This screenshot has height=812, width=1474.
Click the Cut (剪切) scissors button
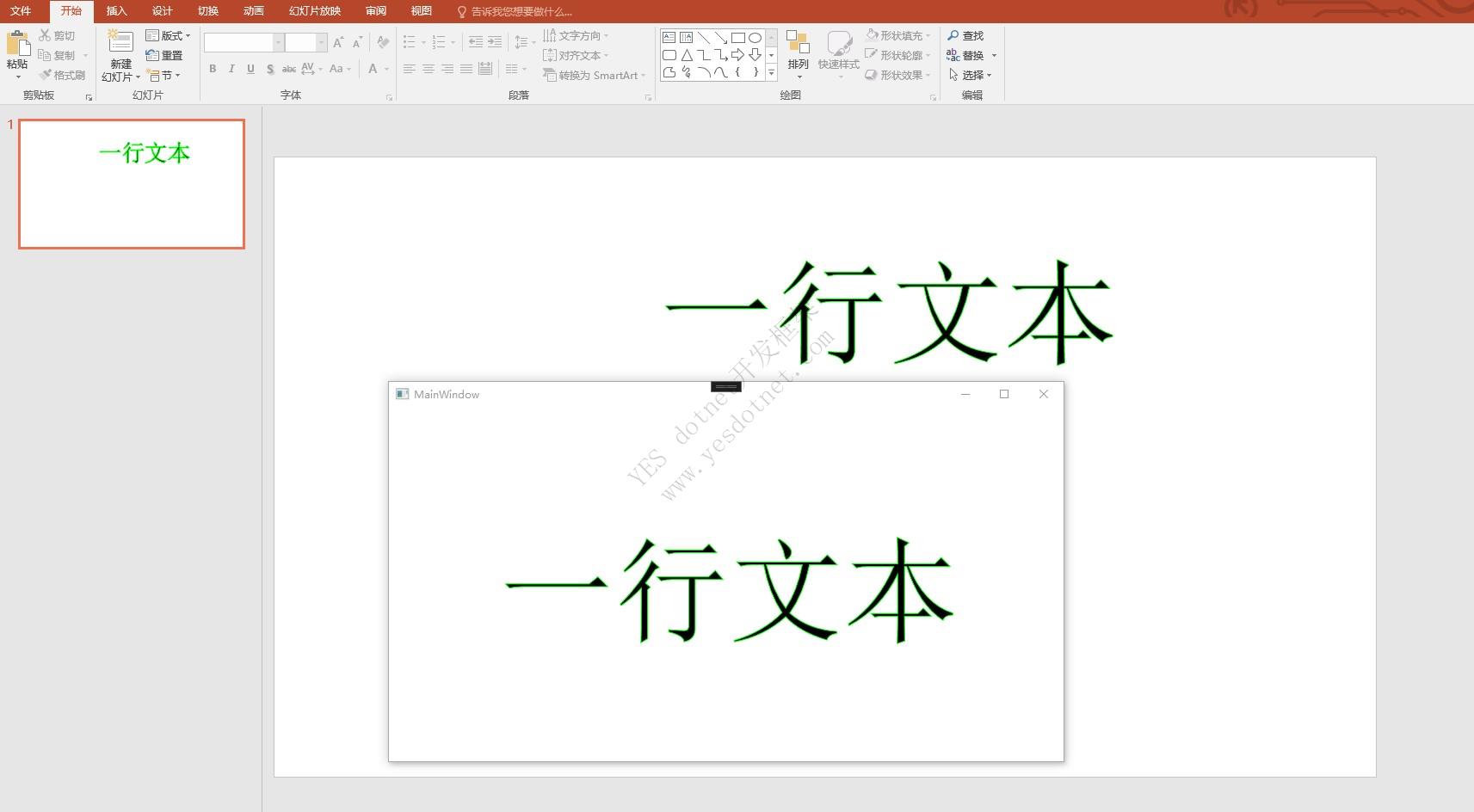(57, 35)
